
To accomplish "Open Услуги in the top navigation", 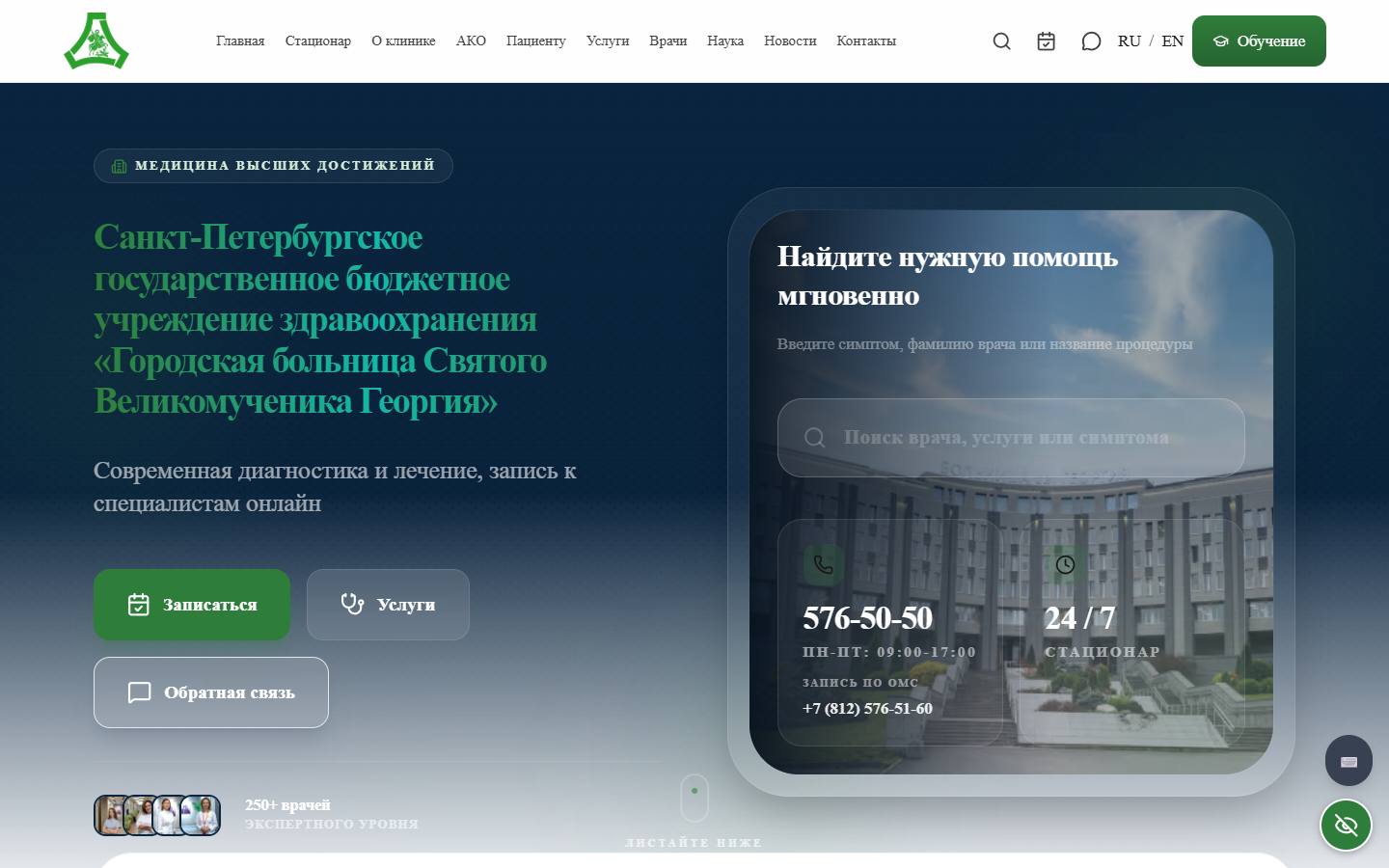I will click(x=608, y=41).
